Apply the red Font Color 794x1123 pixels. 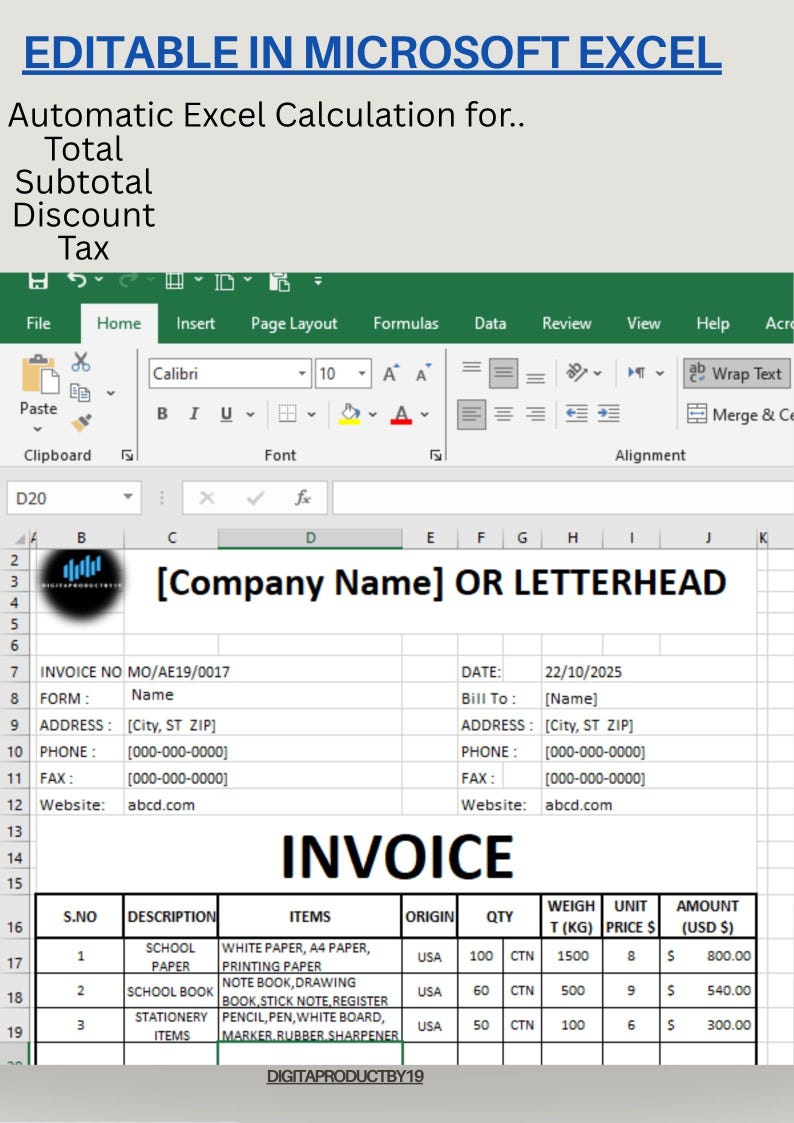(401, 414)
